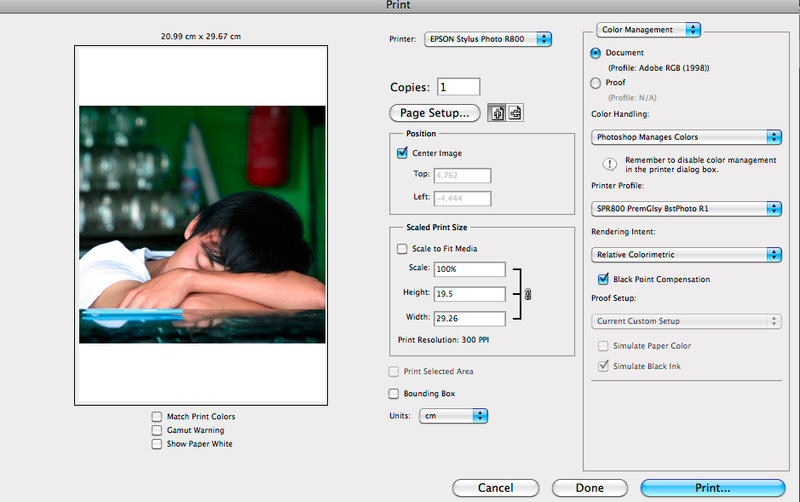Click the Copies input field
This screenshot has width=800, height=502.
(459, 87)
